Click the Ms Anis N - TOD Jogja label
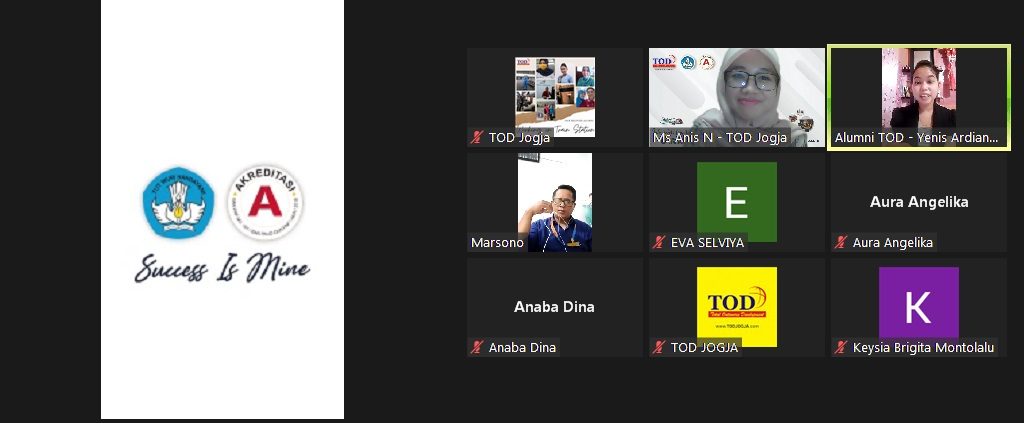Screen dimensions: 1024x423 click(720, 138)
